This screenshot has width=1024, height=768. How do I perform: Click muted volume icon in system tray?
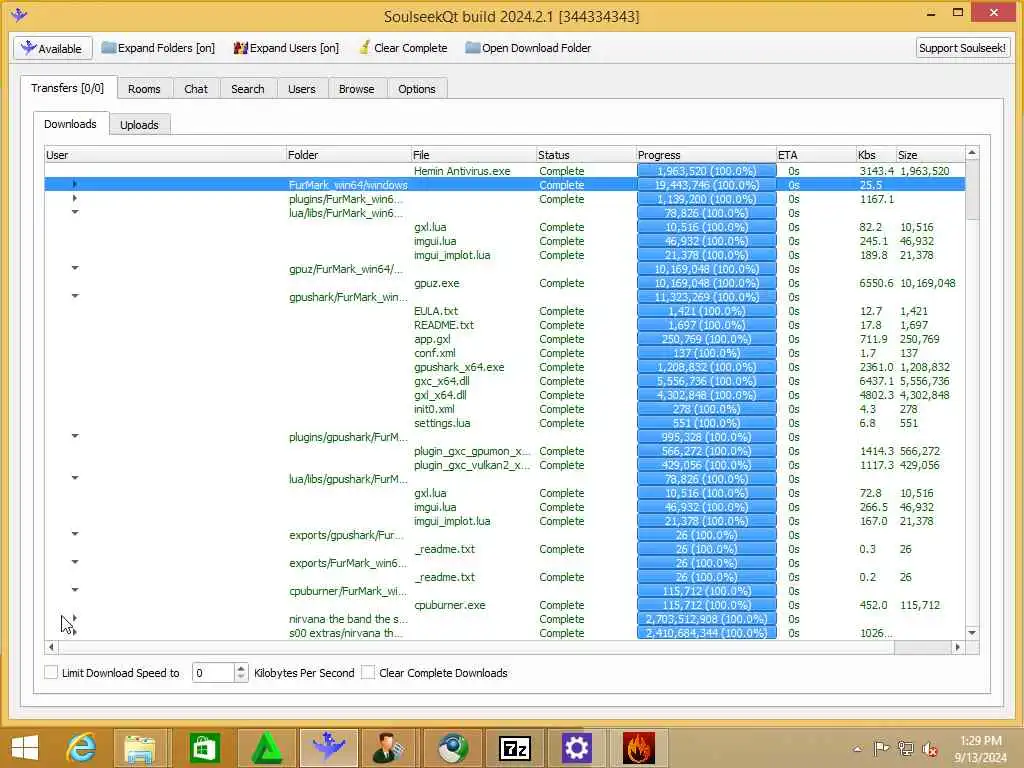(929, 749)
